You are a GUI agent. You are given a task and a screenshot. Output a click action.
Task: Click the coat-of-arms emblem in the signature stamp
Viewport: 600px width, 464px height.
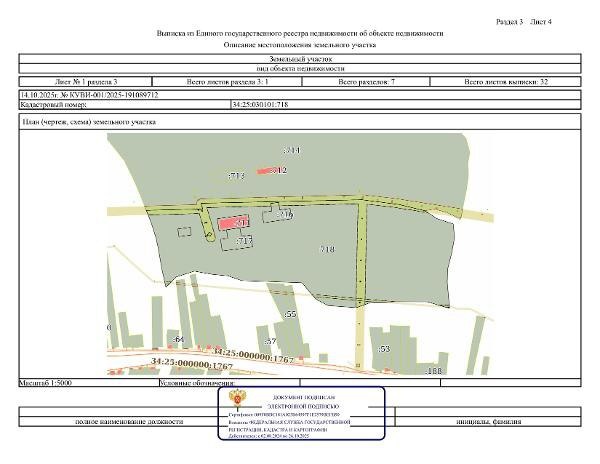[x=235, y=399]
